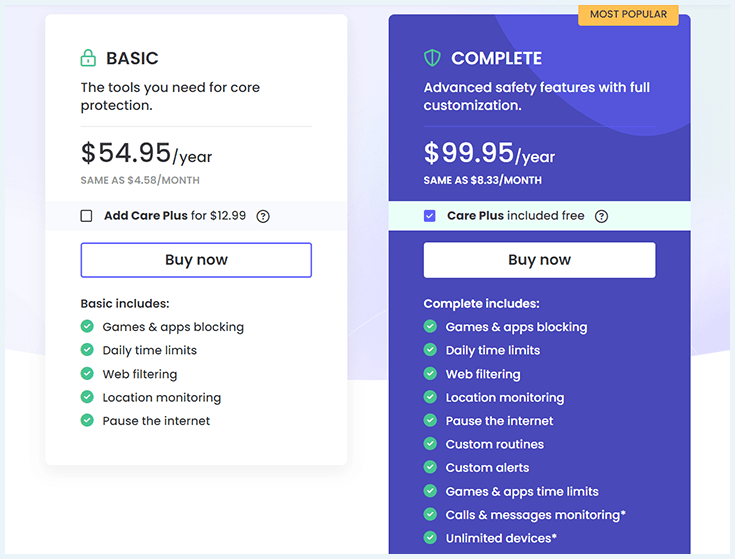The height and width of the screenshot is (559, 735).
Task: Click the checkmark for Basic Daily time limits
Action: click(87, 350)
